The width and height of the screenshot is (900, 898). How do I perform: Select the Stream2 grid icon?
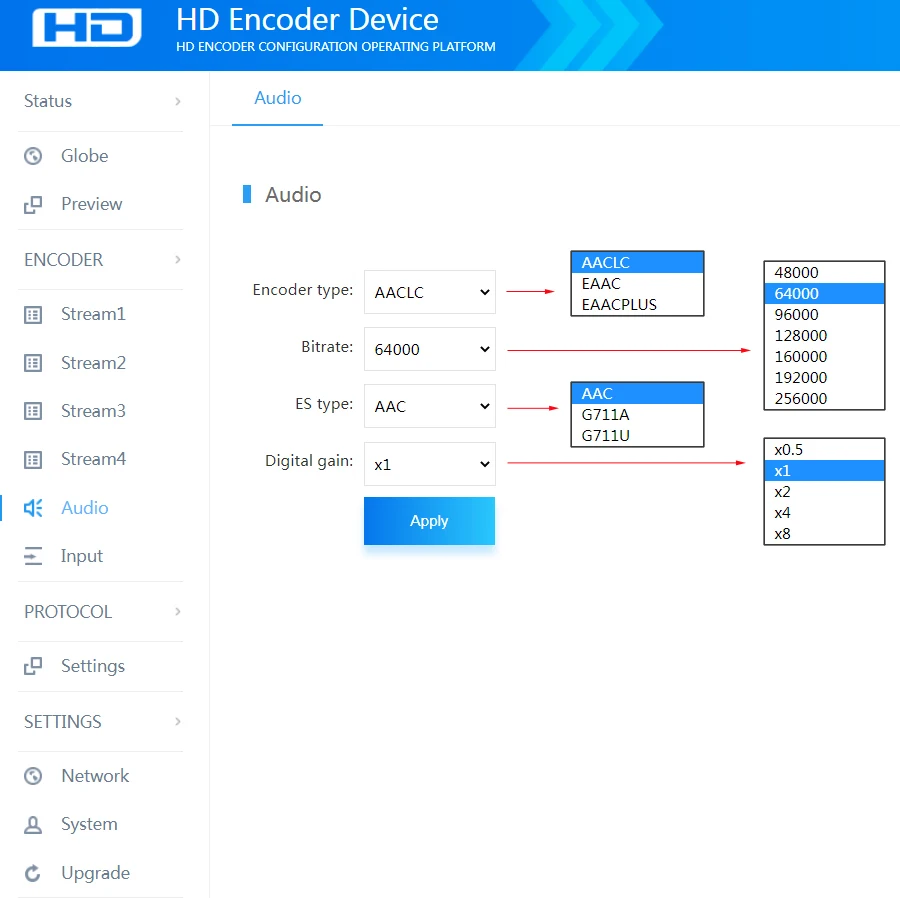(33, 363)
